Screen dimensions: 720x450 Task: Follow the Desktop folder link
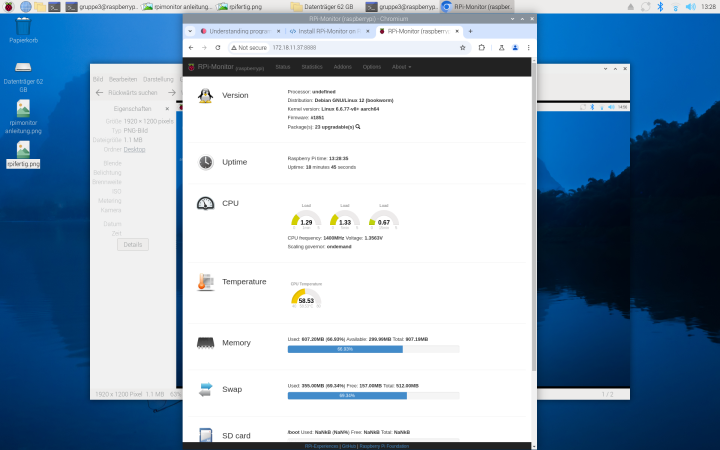(134, 149)
